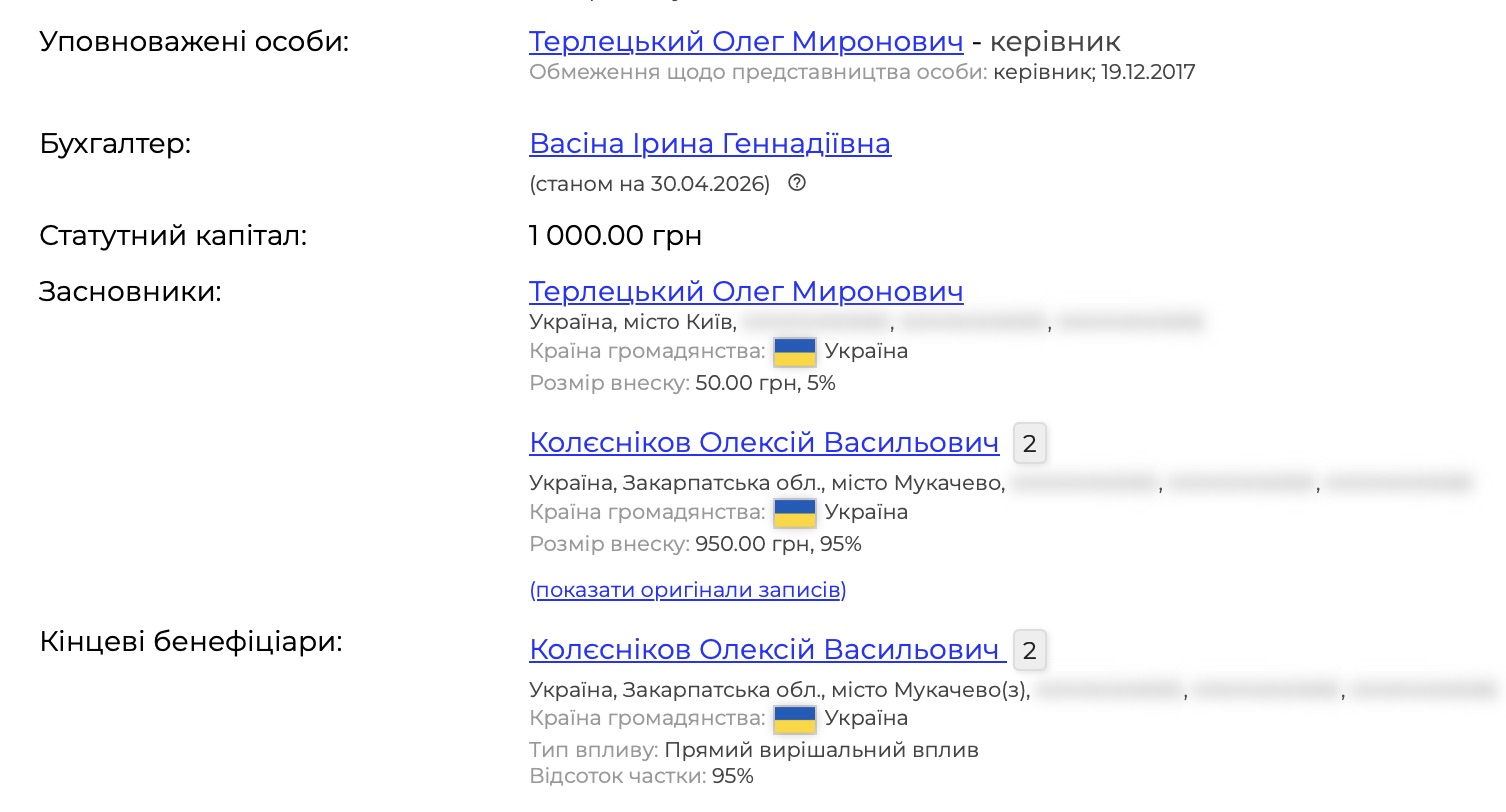Click Ukraine flag under founder Терлецький Олег Миронович
The width and height of the screenshot is (1506, 812).
click(x=795, y=352)
